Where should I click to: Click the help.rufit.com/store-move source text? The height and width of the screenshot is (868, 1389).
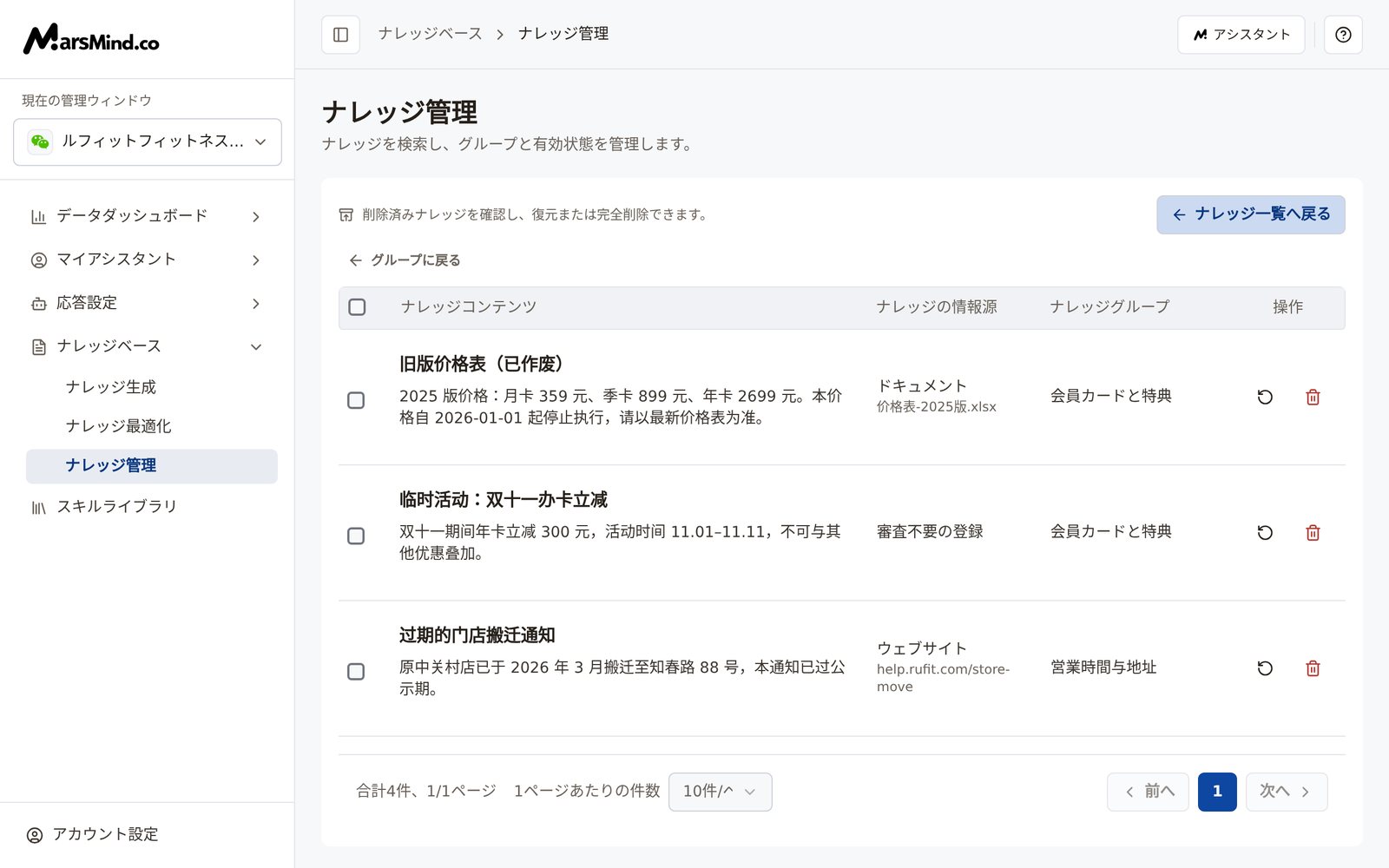[943, 678]
